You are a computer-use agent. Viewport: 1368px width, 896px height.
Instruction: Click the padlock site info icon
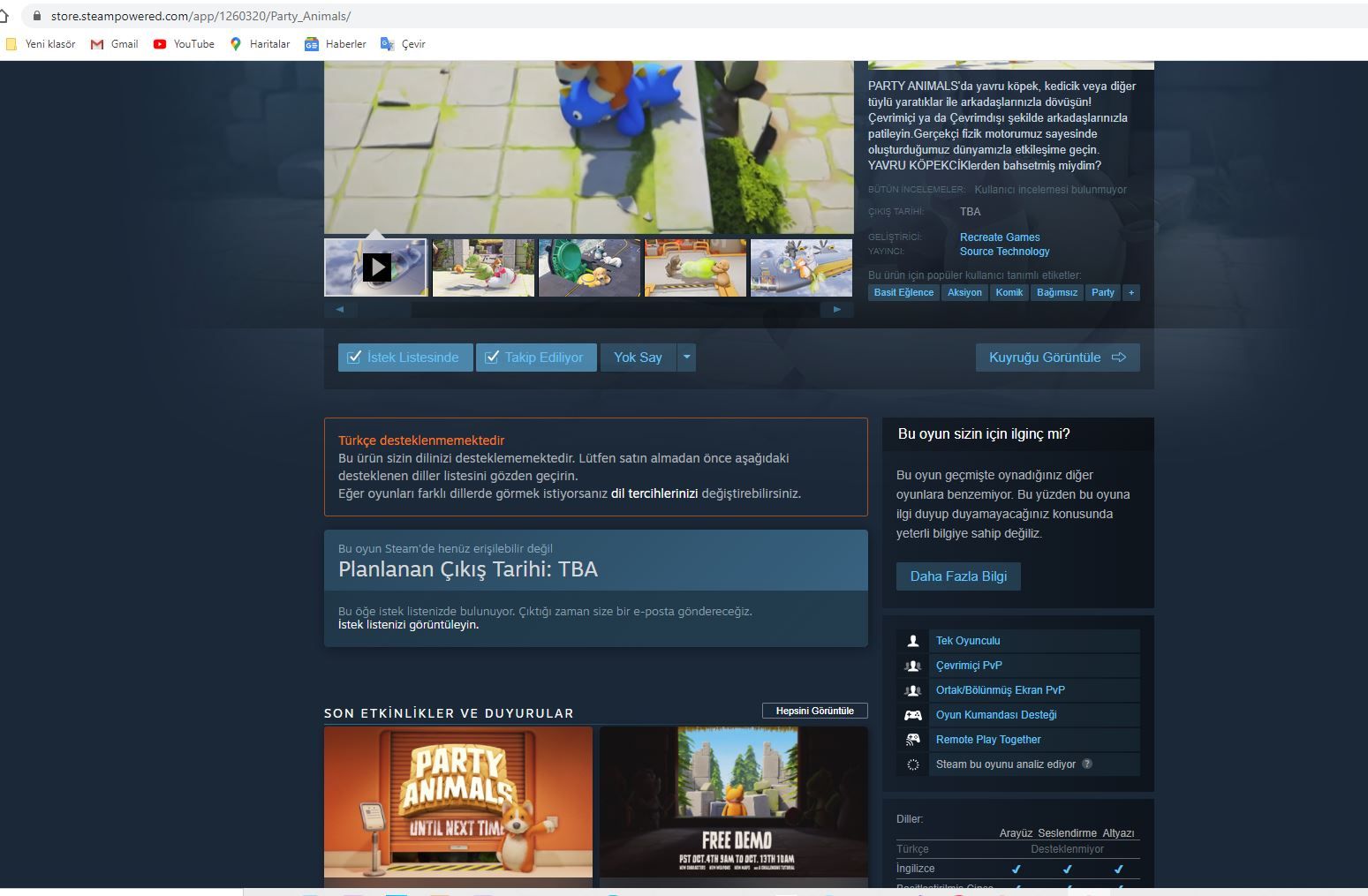pyautogui.click(x=36, y=16)
